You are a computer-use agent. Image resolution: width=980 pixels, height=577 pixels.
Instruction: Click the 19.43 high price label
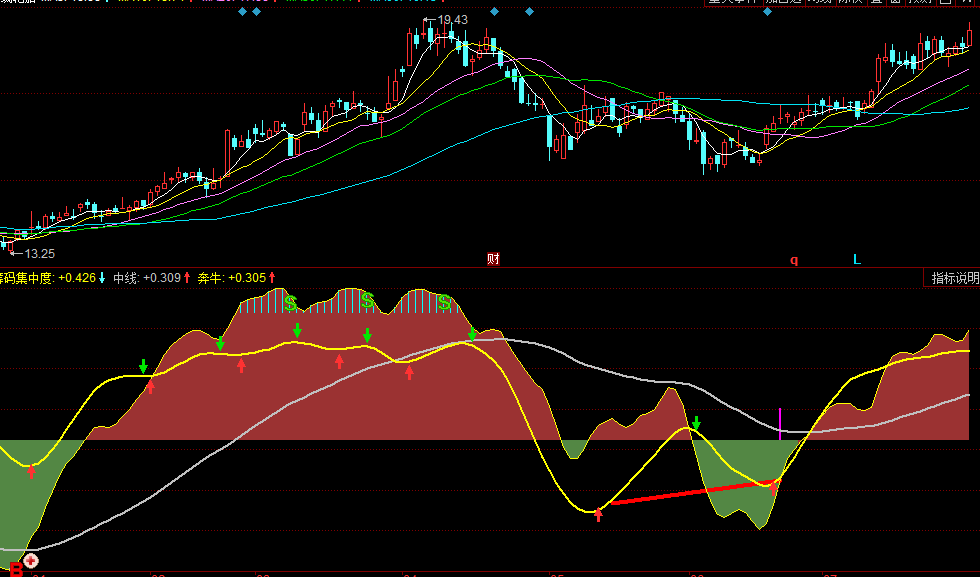click(452, 20)
